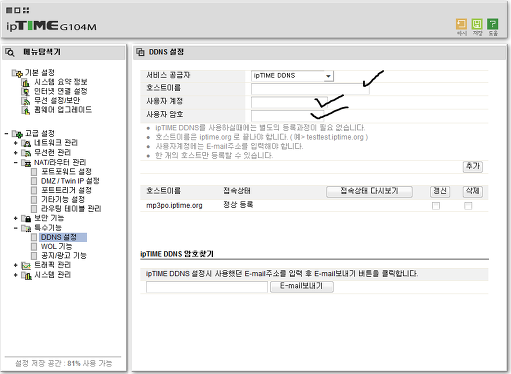Click the 추가 button

click(x=473, y=166)
